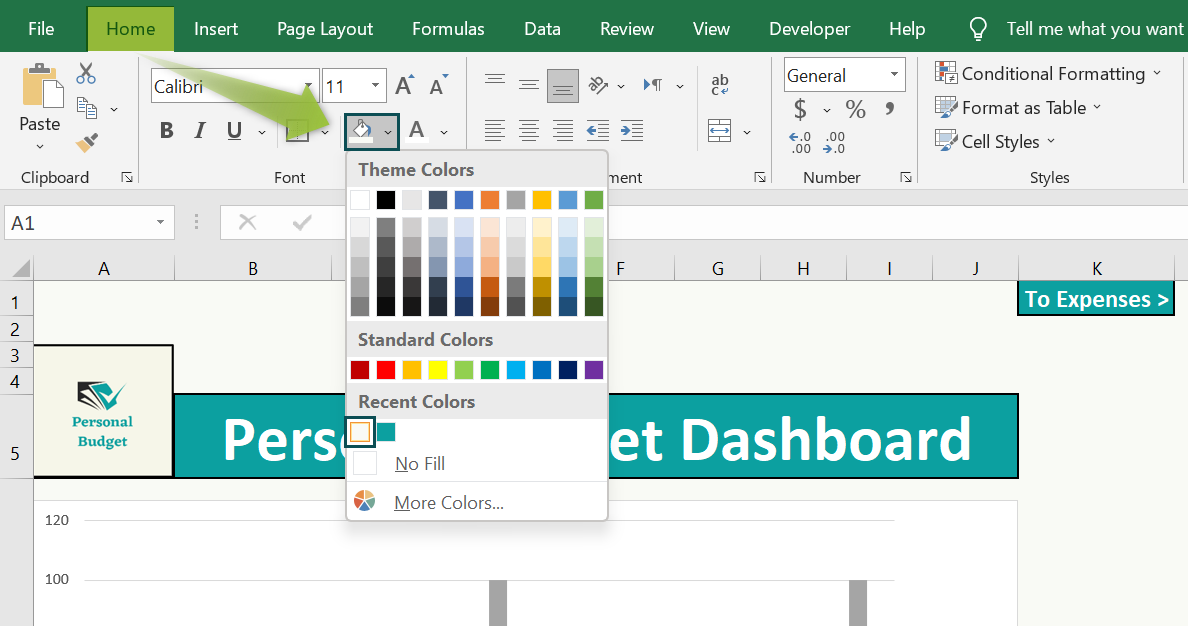
Task: Align text left
Action: (x=495, y=130)
